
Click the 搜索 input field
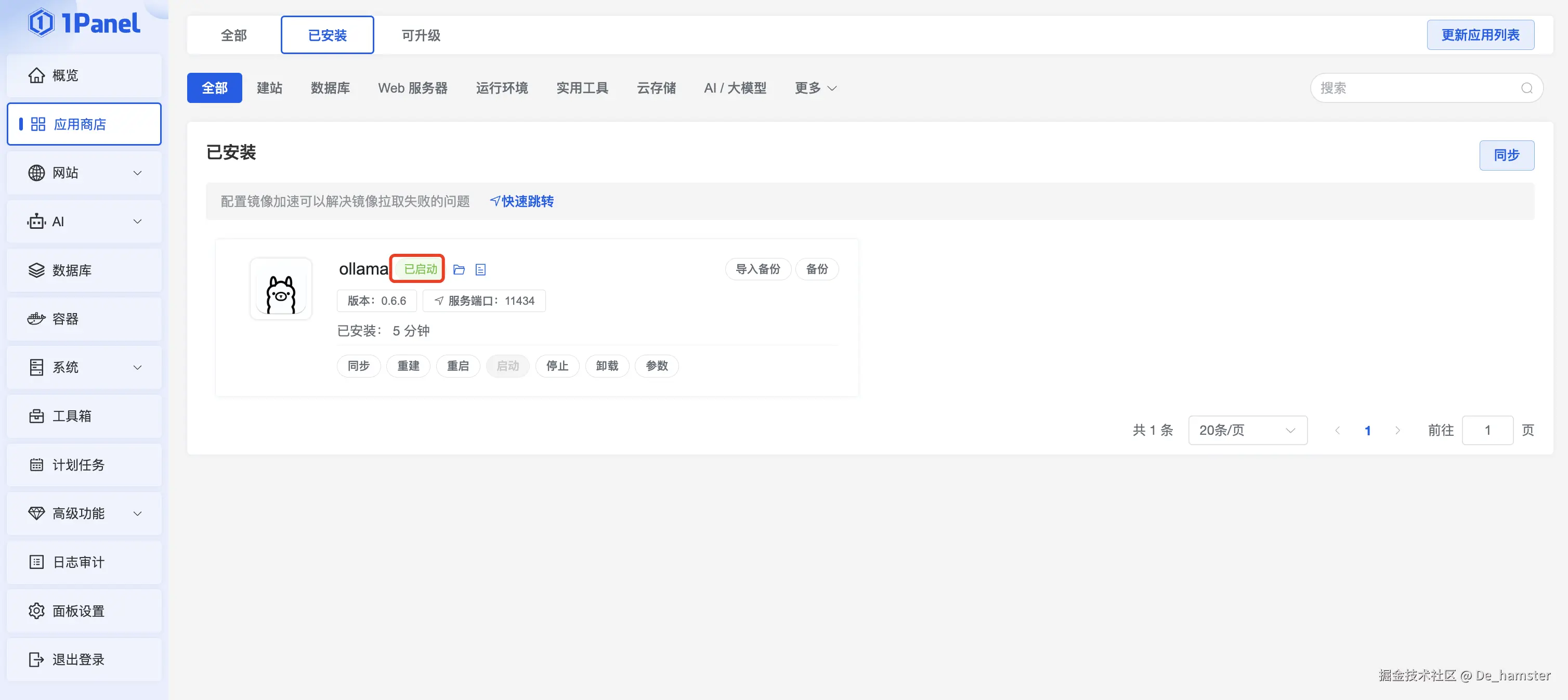tap(1412, 88)
